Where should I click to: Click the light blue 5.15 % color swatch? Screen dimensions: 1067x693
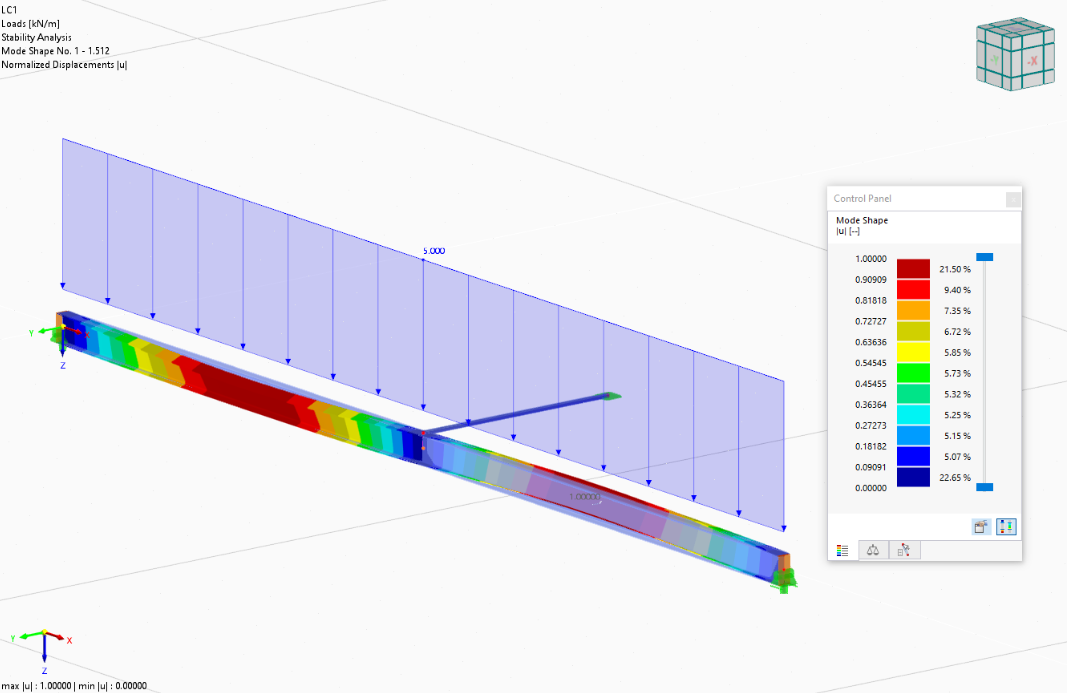tap(913, 436)
